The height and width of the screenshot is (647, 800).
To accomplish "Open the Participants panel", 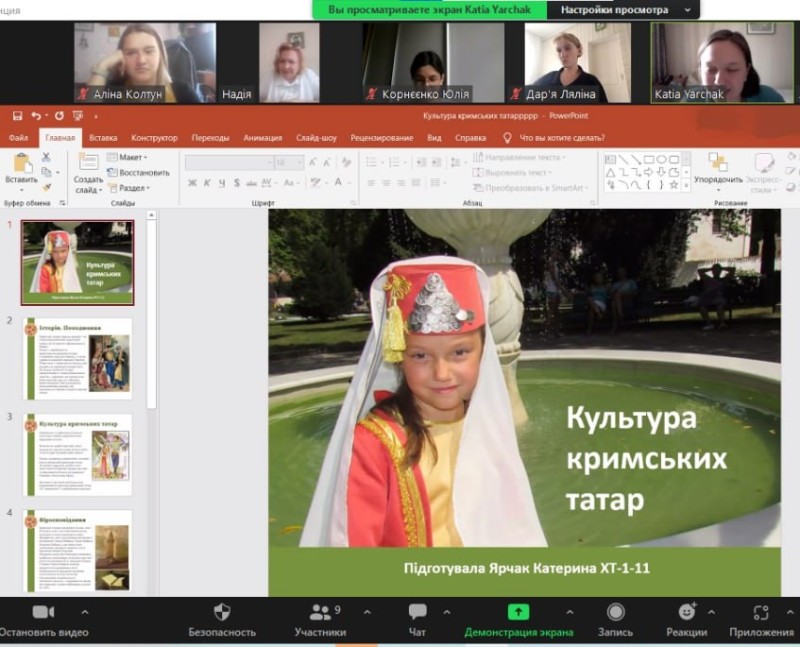I will [320, 612].
